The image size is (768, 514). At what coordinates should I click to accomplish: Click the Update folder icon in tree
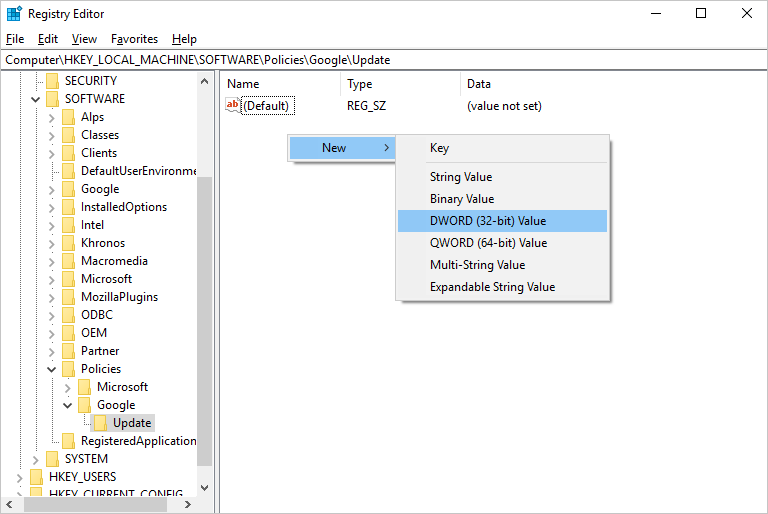click(x=100, y=423)
